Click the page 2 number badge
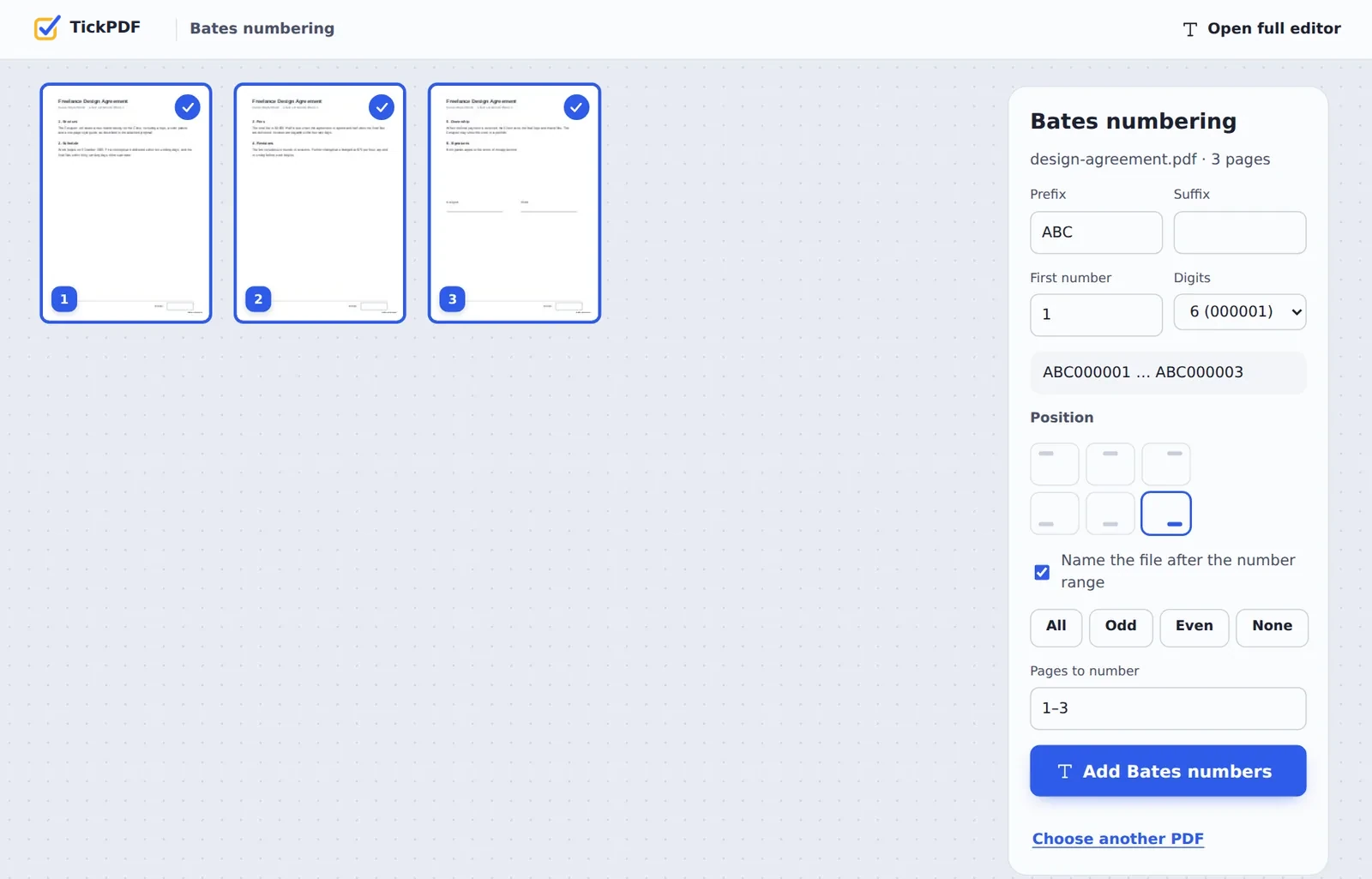The image size is (1372, 879). coord(258,299)
